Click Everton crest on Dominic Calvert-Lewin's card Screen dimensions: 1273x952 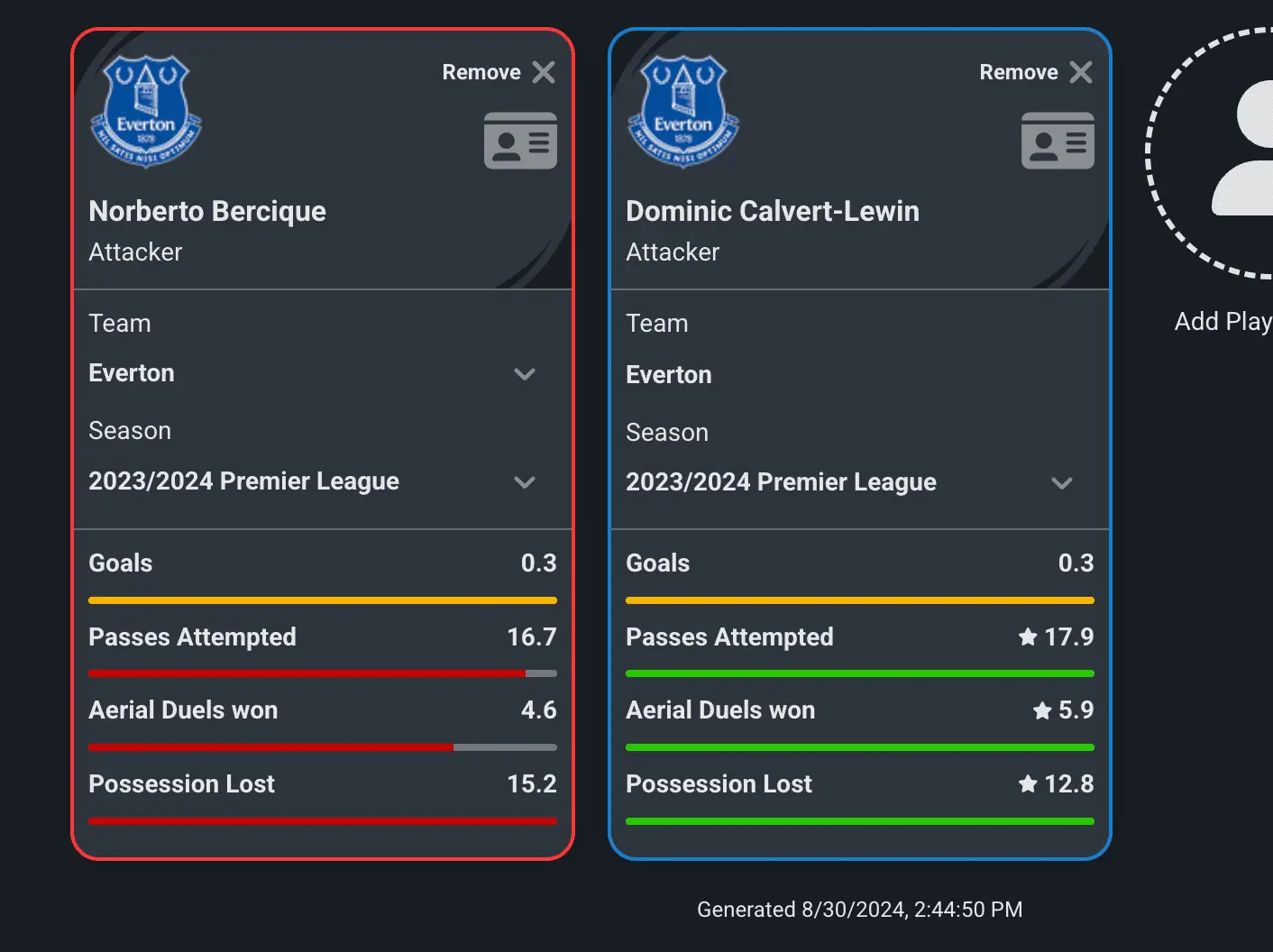pos(682,111)
